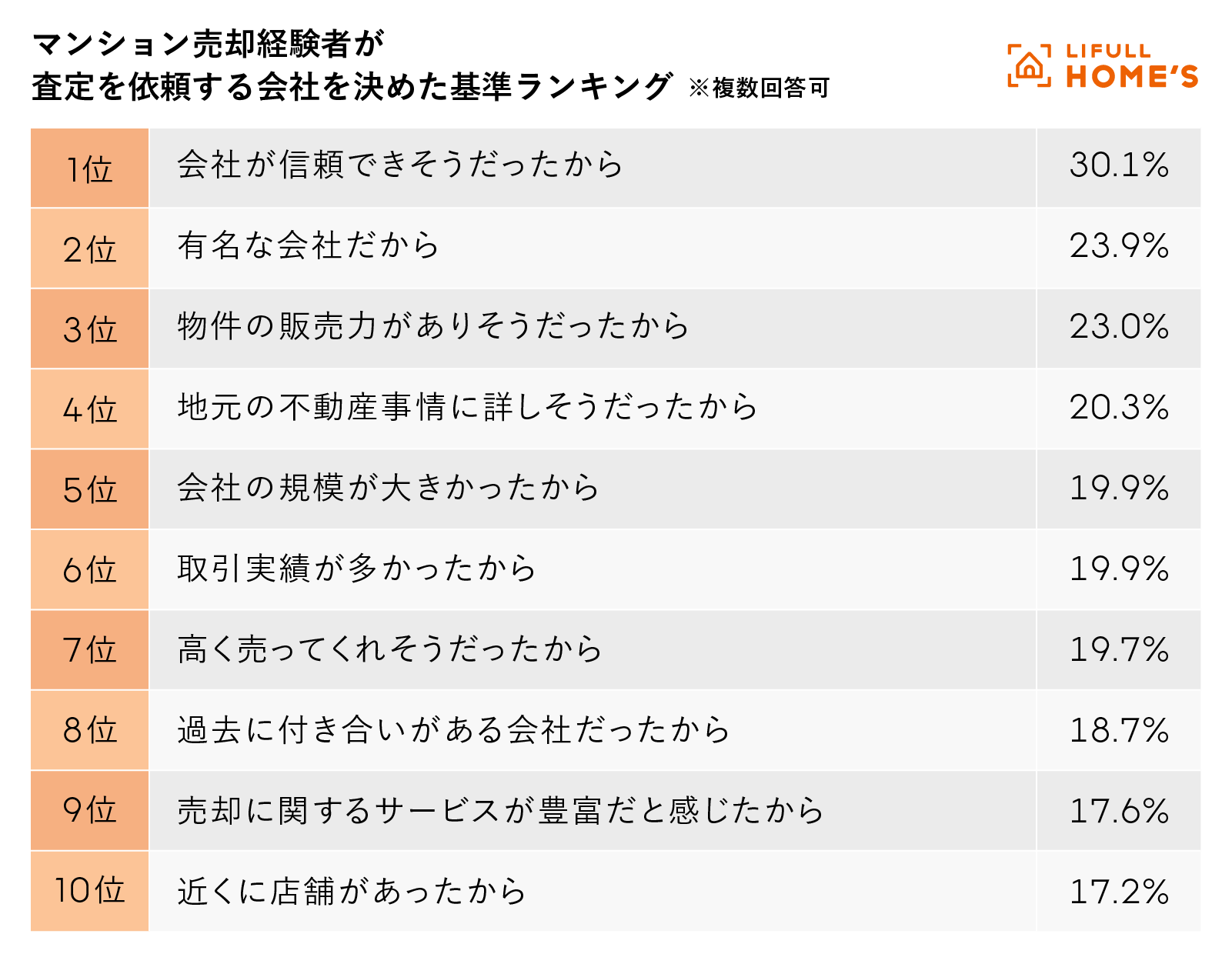Select the 10位 rank cell
1232x964 pixels.
(89, 891)
